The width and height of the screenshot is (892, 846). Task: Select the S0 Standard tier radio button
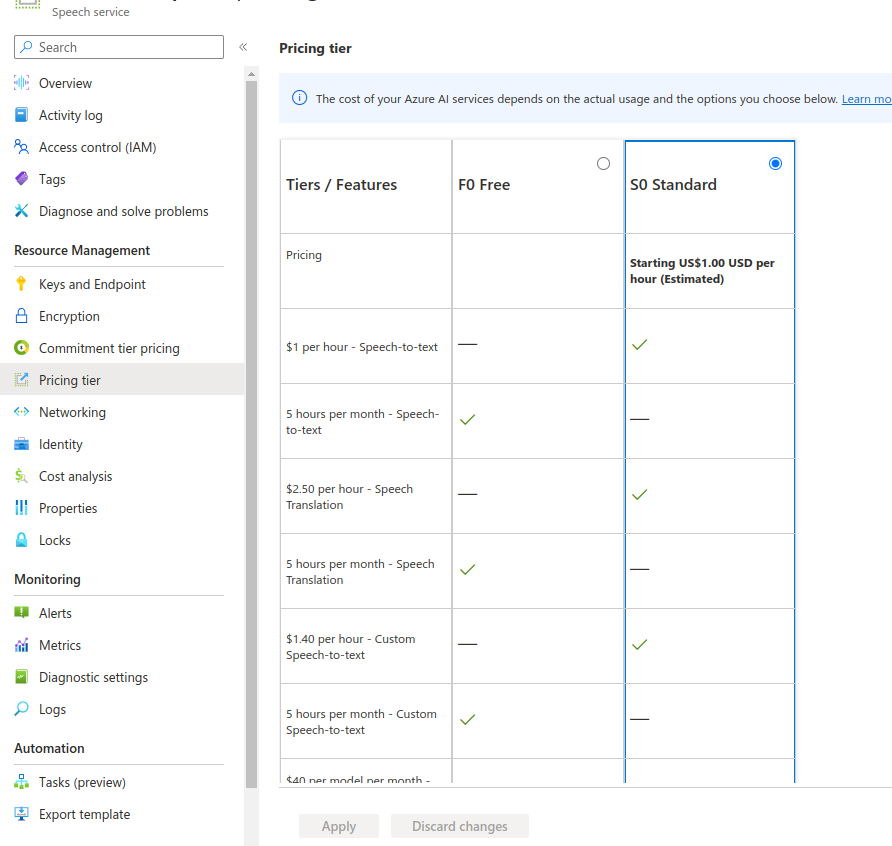[775, 164]
